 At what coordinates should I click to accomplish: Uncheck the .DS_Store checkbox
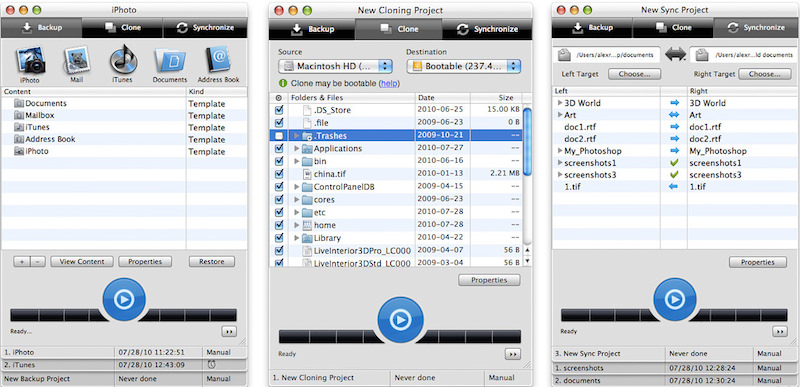point(279,110)
